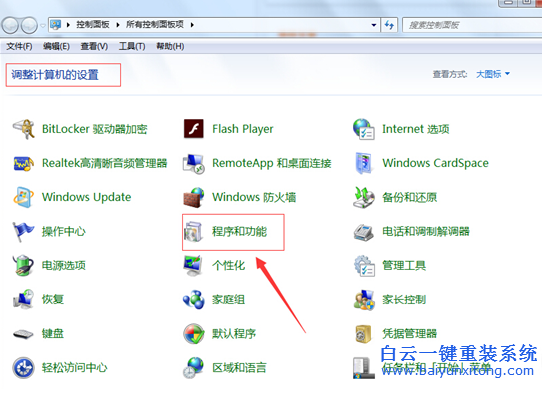The width and height of the screenshot is (542, 396).
Task: Open the Internet 选项 globe icon
Action: click(x=364, y=129)
